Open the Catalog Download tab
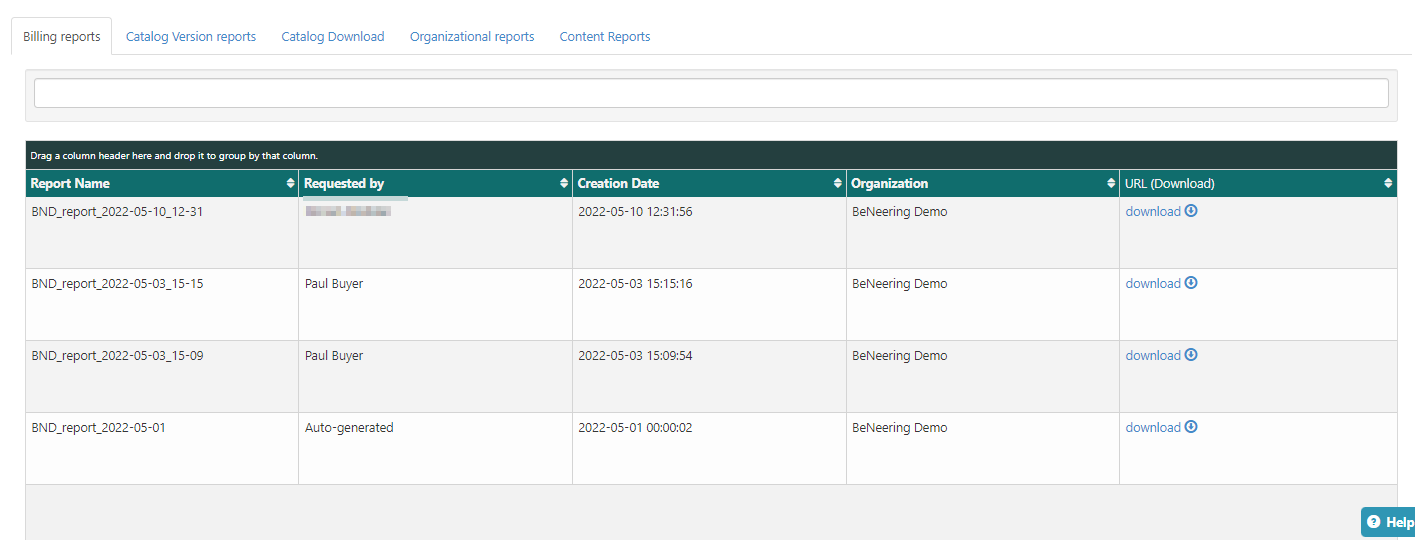The image size is (1415, 540). point(333,37)
